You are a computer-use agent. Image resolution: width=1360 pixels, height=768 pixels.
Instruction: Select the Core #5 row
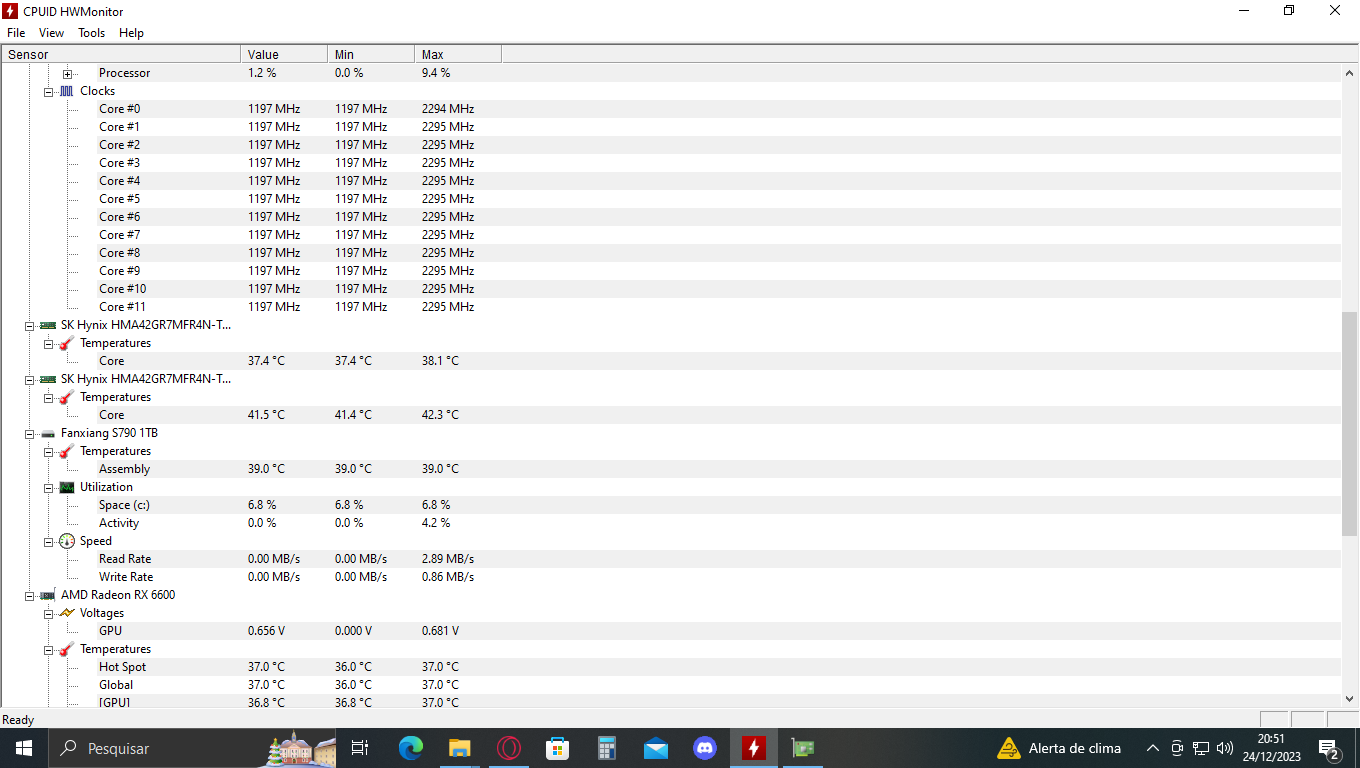coord(671,199)
